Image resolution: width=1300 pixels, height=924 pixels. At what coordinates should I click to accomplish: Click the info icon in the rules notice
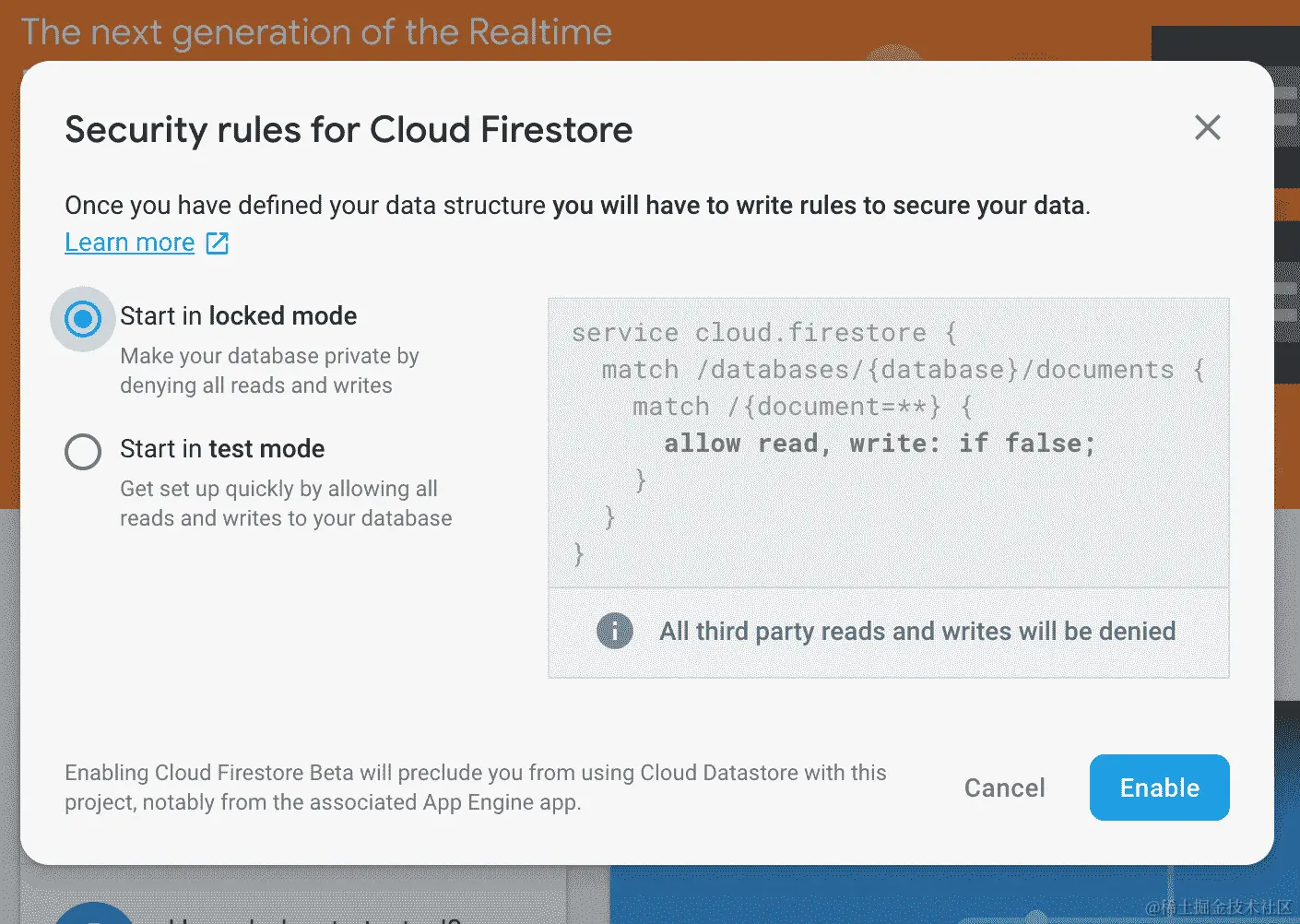tap(615, 632)
